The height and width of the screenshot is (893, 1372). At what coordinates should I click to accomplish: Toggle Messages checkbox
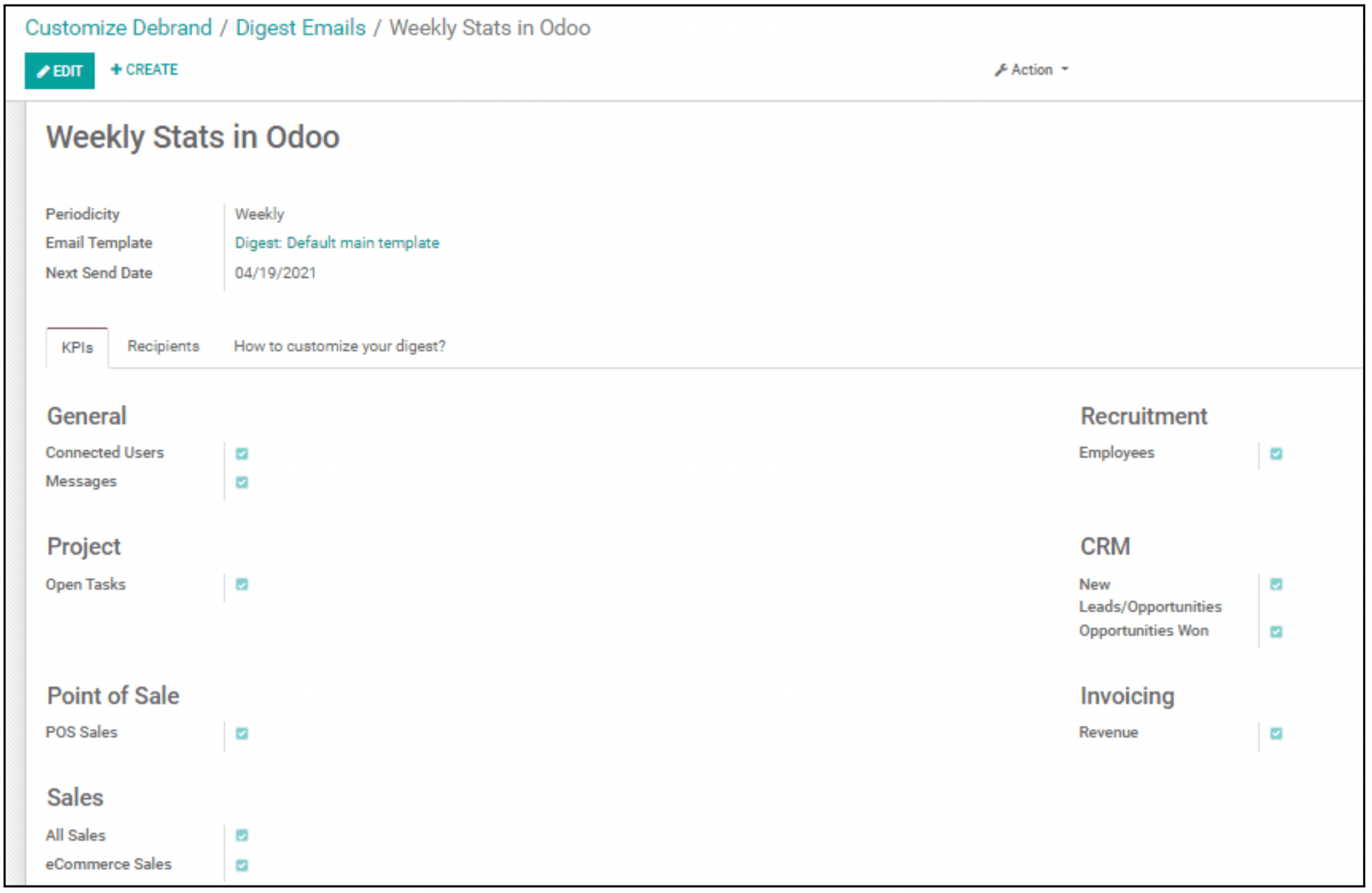tap(242, 482)
